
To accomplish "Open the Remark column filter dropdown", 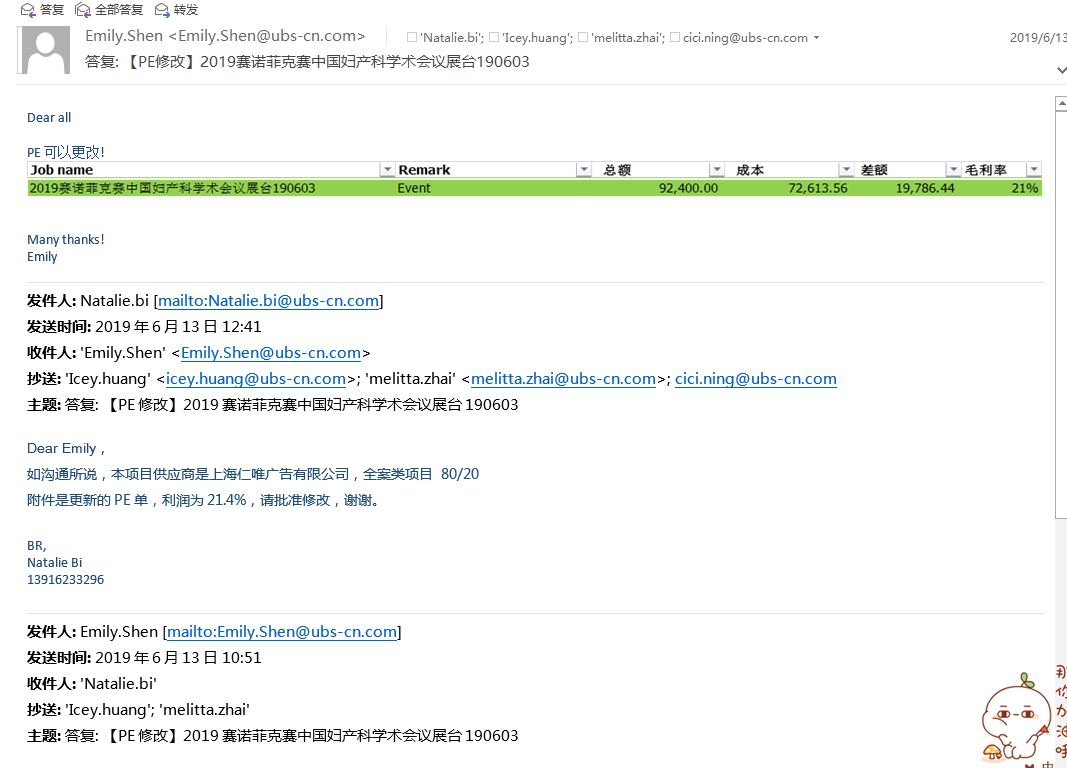I will (584, 170).
